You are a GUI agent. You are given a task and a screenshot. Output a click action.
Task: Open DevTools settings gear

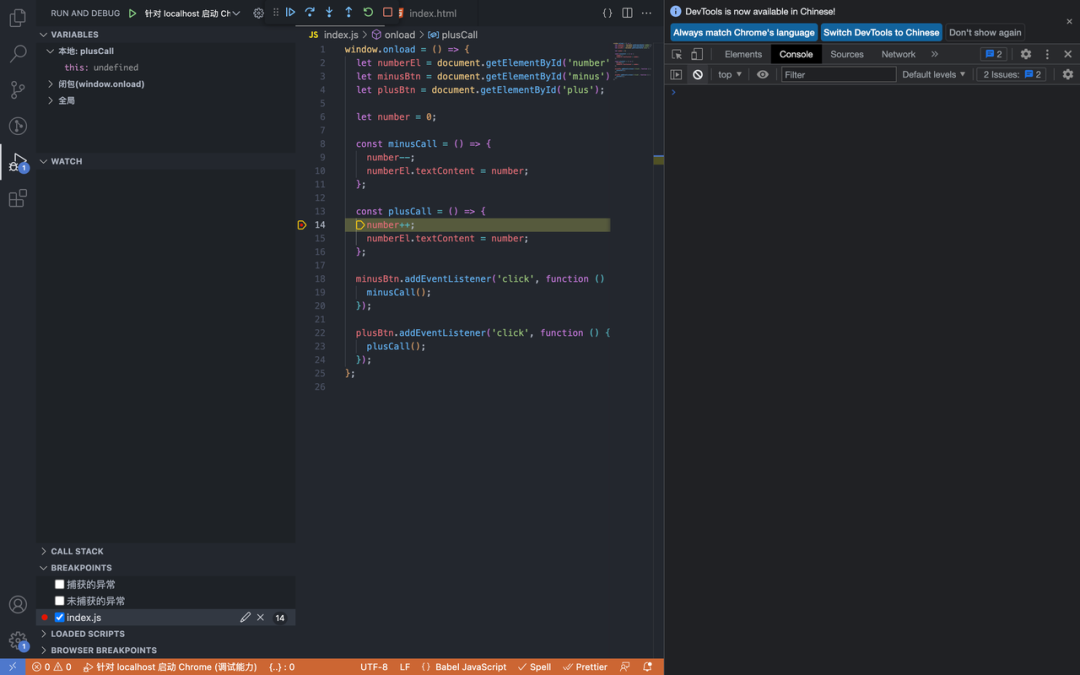(1026, 54)
